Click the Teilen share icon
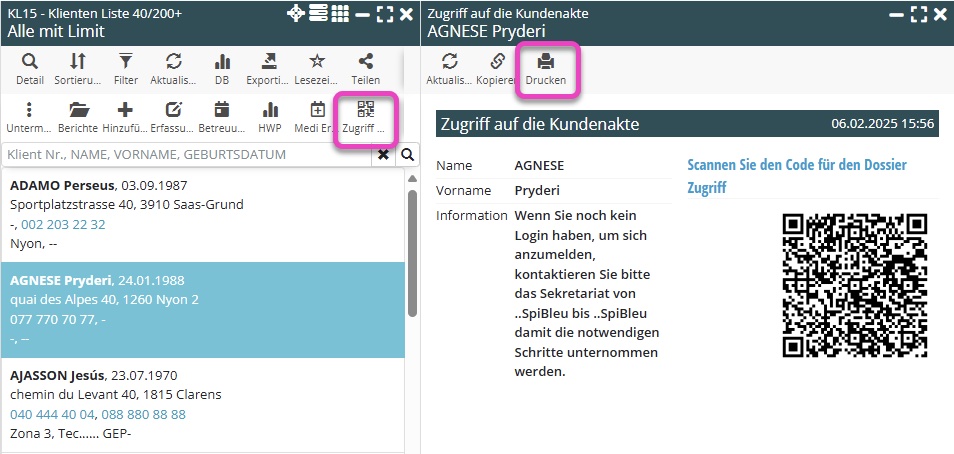954x454 pixels. coord(365,68)
